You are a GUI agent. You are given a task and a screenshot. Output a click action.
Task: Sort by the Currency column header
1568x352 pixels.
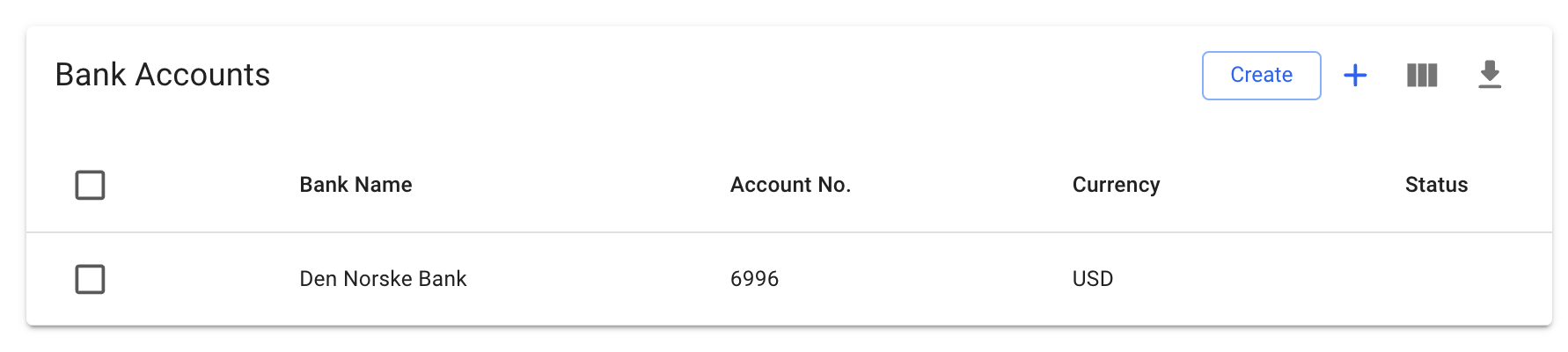[x=1116, y=185]
